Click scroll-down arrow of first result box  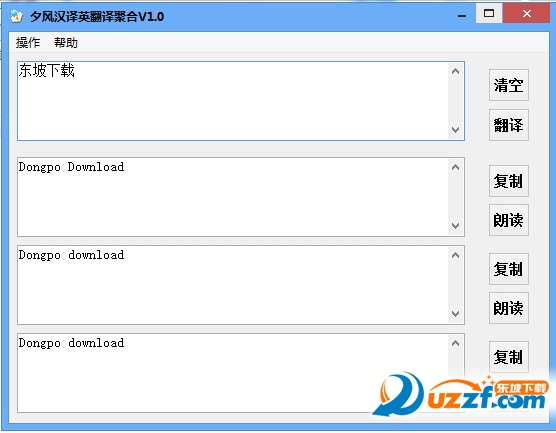click(x=456, y=226)
